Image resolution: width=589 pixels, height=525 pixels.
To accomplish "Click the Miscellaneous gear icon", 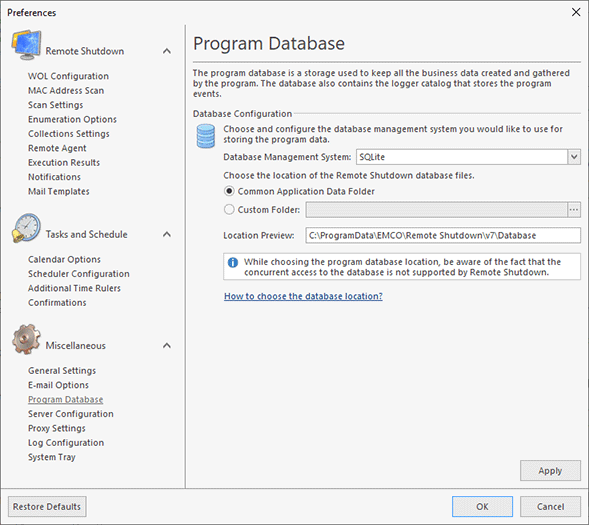I will (x=26, y=339).
